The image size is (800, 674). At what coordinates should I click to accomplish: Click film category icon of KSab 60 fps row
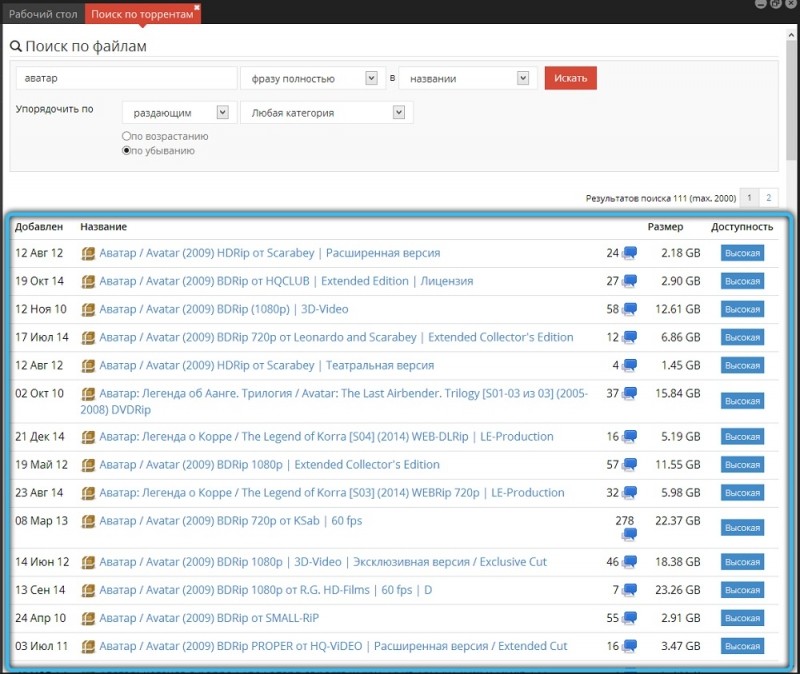(88, 521)
